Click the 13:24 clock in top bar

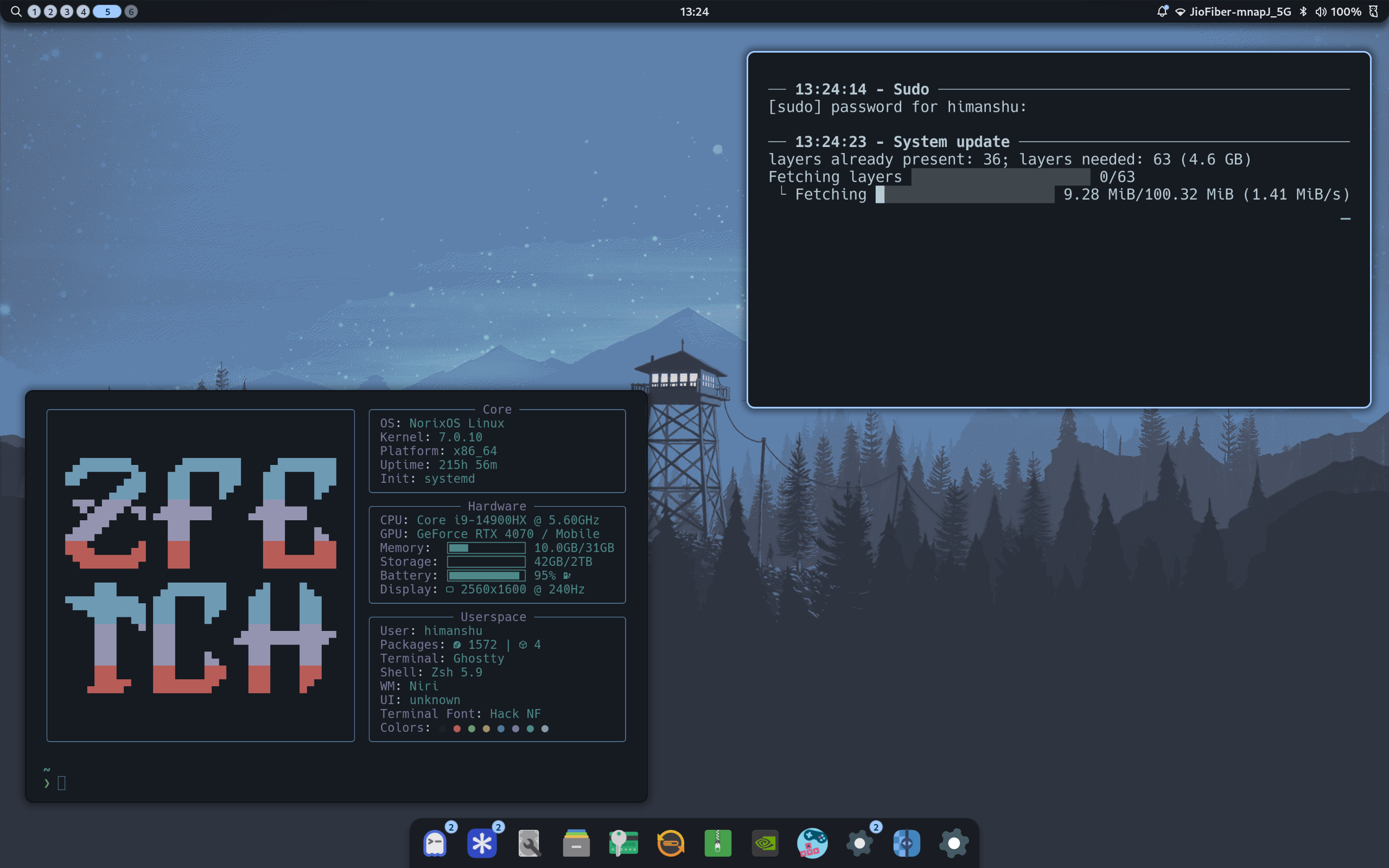(x=694, y=11)
